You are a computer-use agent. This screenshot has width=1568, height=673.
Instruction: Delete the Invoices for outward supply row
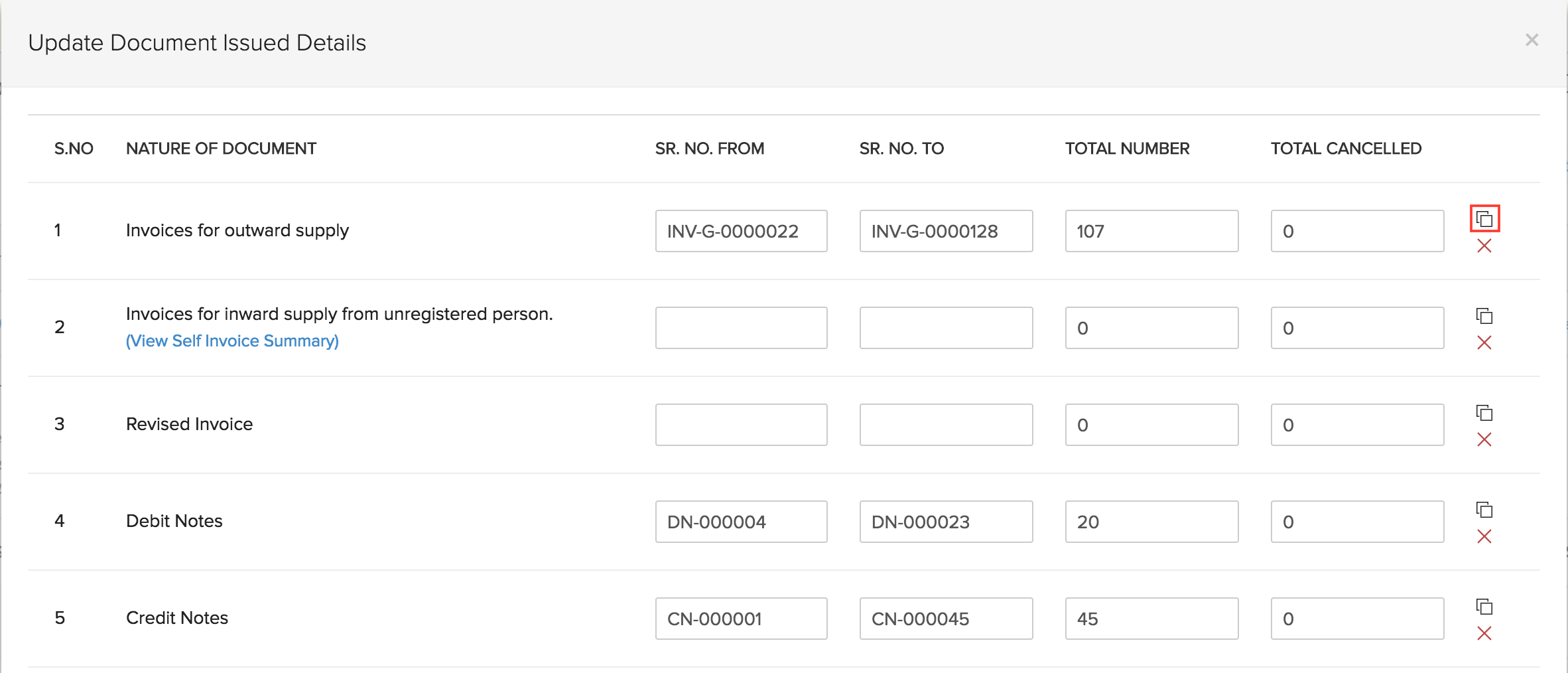[1484, 246]
